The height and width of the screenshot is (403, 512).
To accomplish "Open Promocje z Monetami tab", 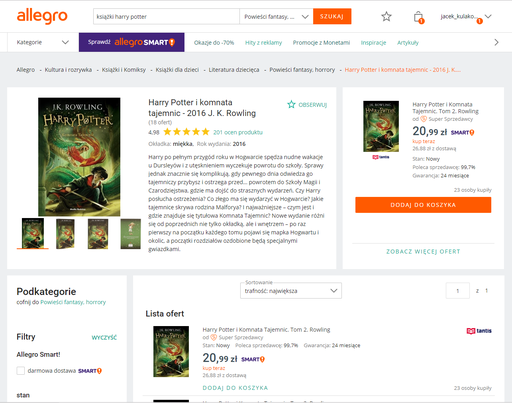I will [x=321, y=43].
